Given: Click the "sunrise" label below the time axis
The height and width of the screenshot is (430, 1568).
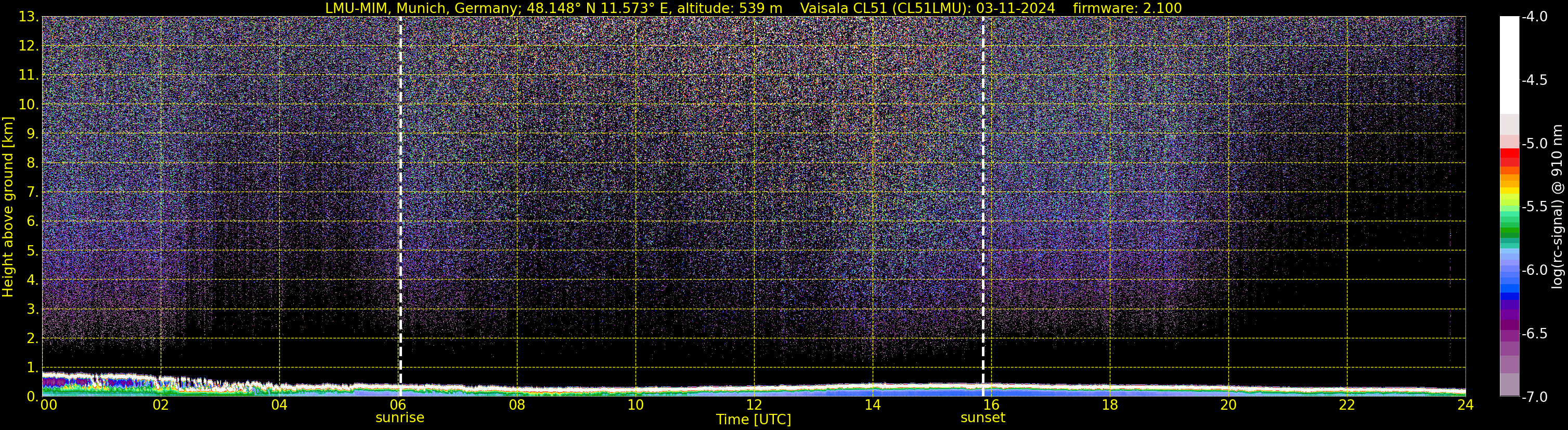Looking at the screenshot, I should (400, 418).
